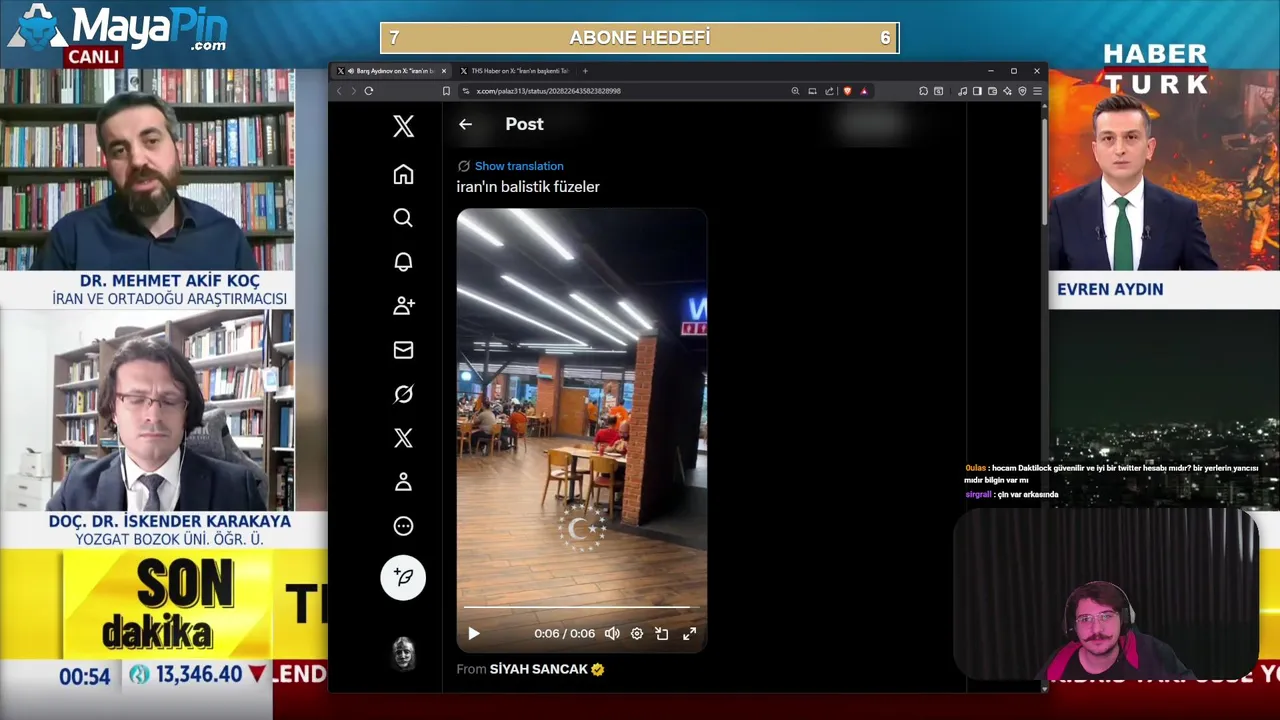Click Show translation link
1280x720 pixels.
pyautogui.click(x=519, y=166)
